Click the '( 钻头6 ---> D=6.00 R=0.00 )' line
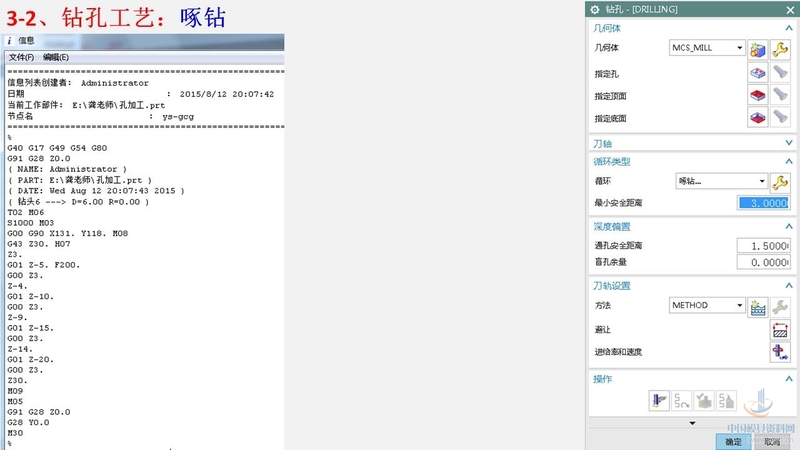800x450 pixels. coord(78,202)
